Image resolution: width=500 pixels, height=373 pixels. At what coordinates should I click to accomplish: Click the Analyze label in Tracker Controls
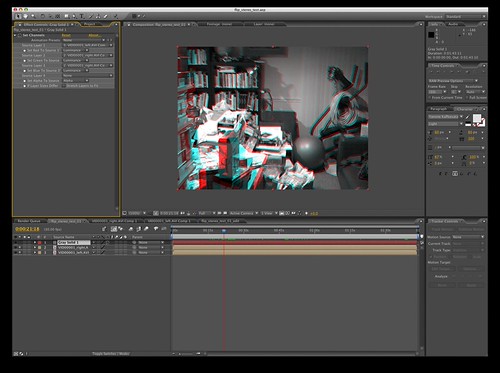[441, 276]
